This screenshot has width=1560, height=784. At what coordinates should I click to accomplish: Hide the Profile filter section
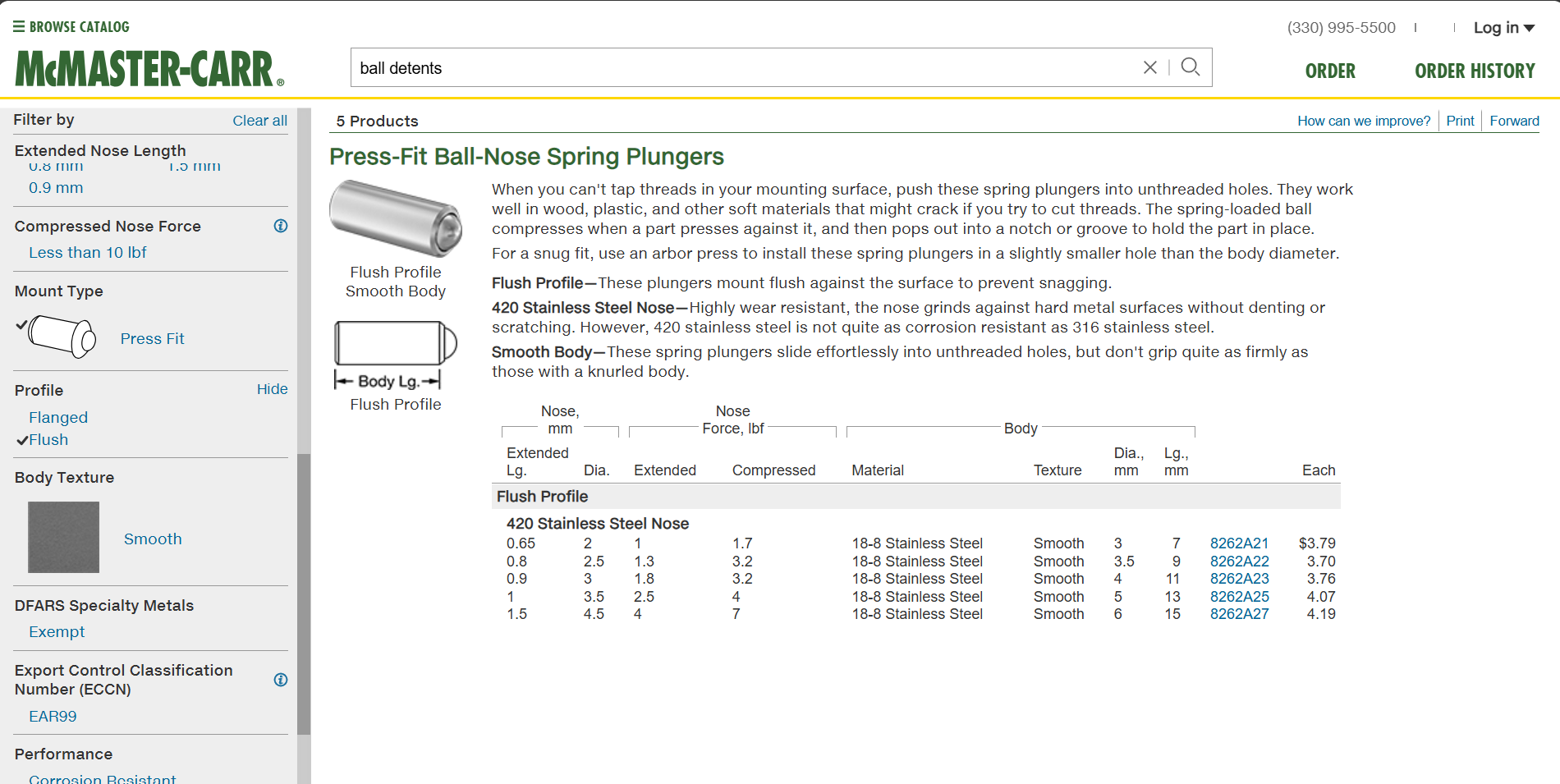click(x=272, y=389)
